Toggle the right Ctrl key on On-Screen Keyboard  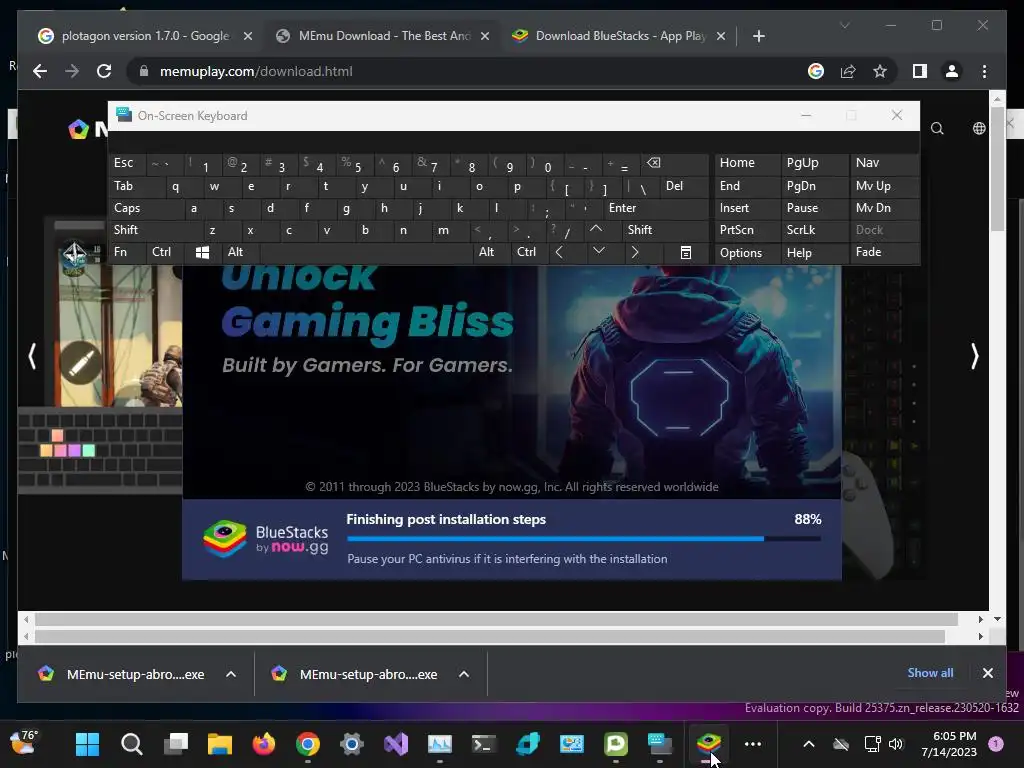pos(530,253)
